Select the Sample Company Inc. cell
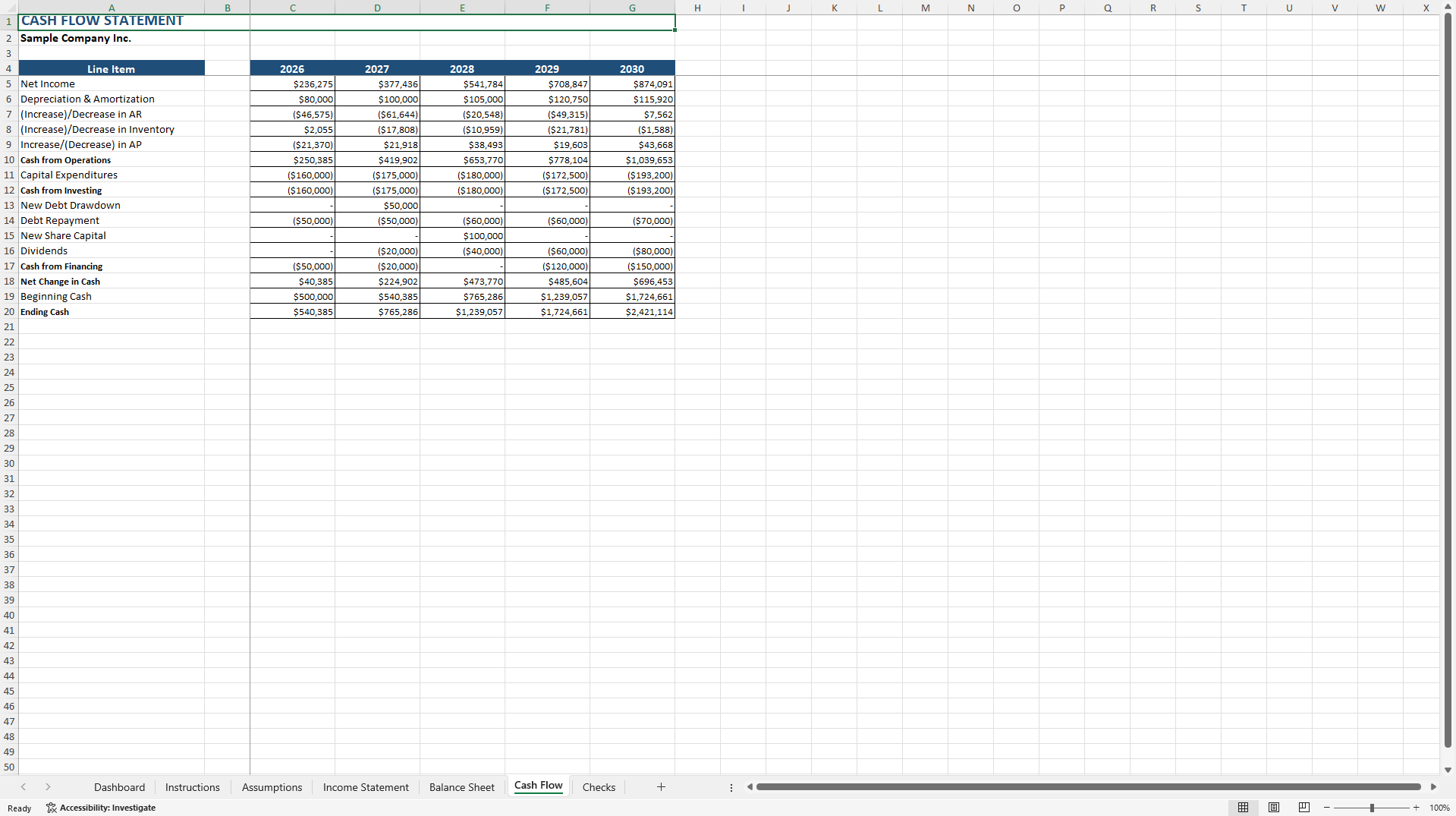1456x816 pixels. tap(112, 38)
